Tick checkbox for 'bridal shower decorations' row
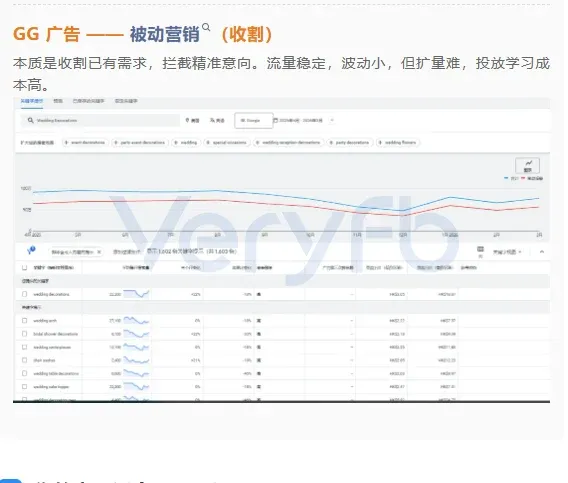 click(25, 334)
